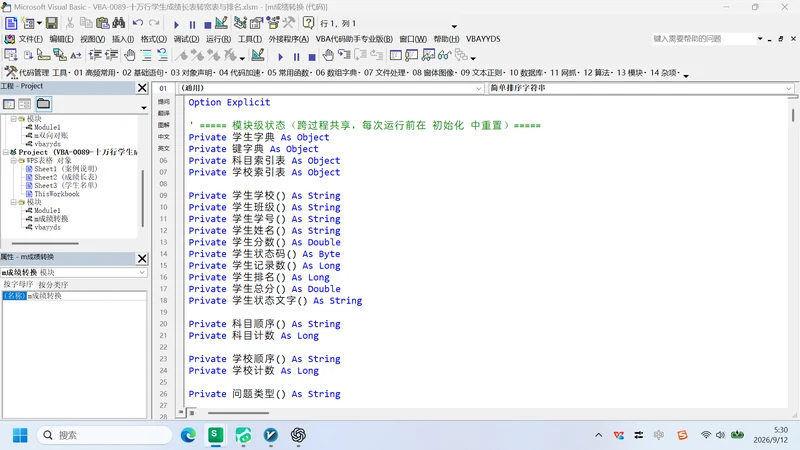The height and width of the screenshot is (450, 800).
Task: Click the 翻译 button beside code gutter
Action: tap(164, 113)
